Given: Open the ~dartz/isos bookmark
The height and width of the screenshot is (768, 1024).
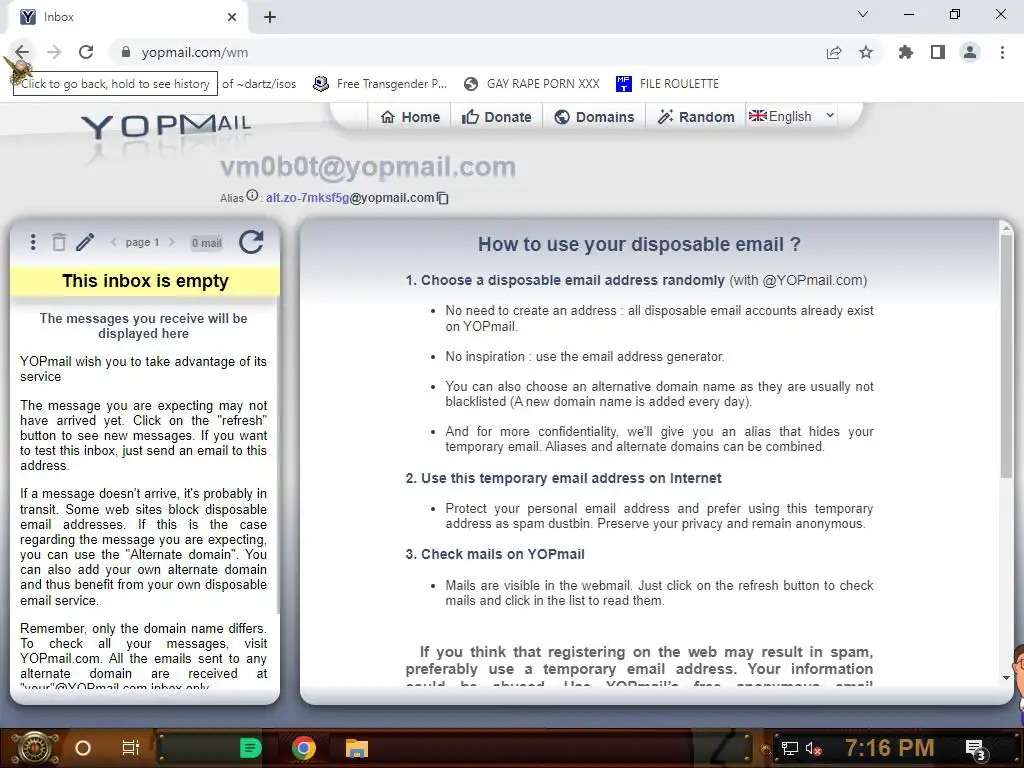Looking at the screenshot, I should coord(259,84).
